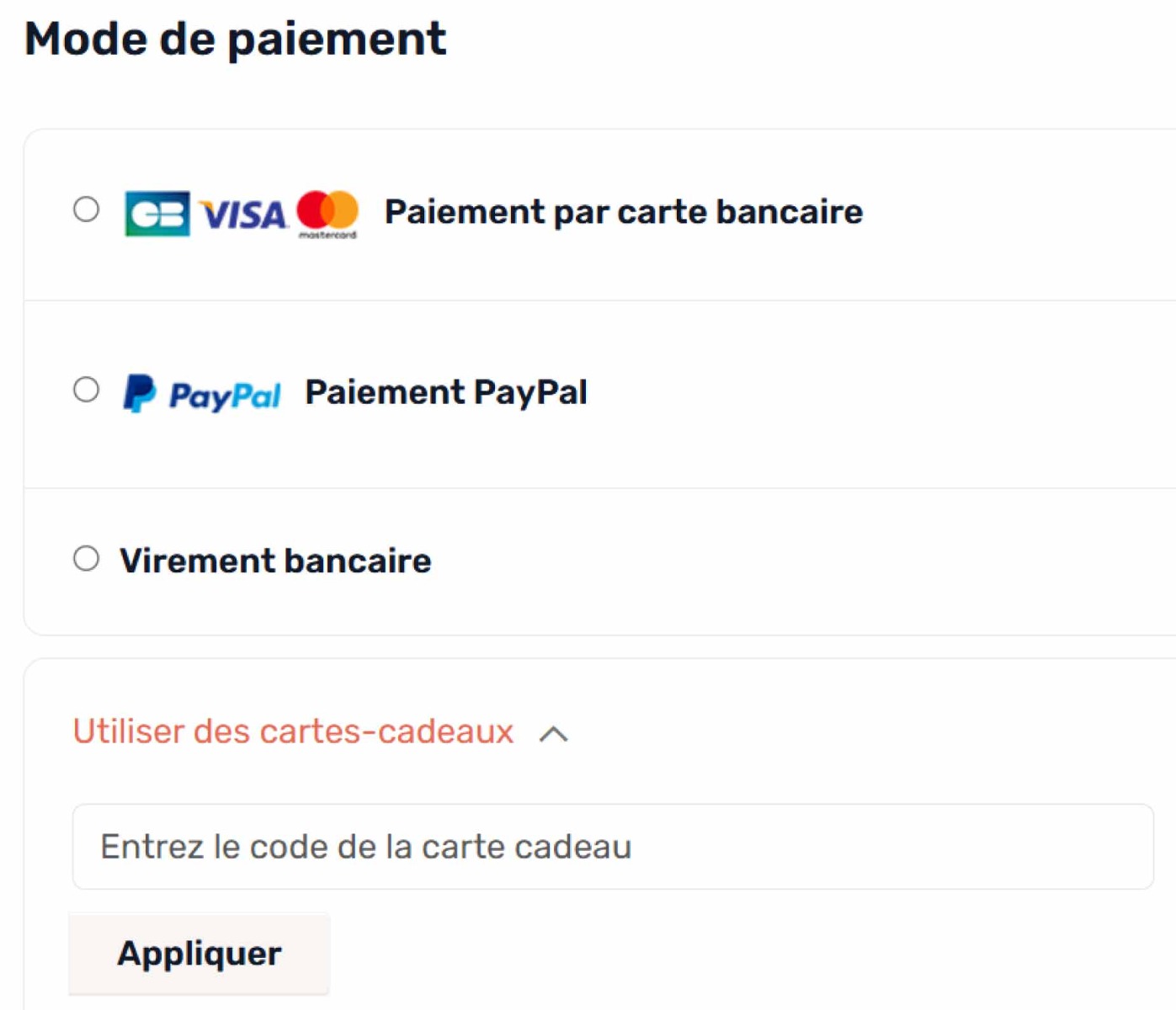Select the Virement bancaire radio button

(x=86, y=558)
